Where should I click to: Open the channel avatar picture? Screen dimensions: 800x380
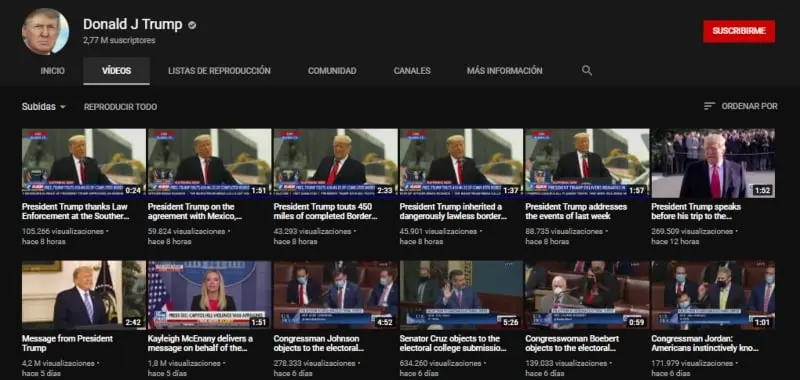pos(45,31)
